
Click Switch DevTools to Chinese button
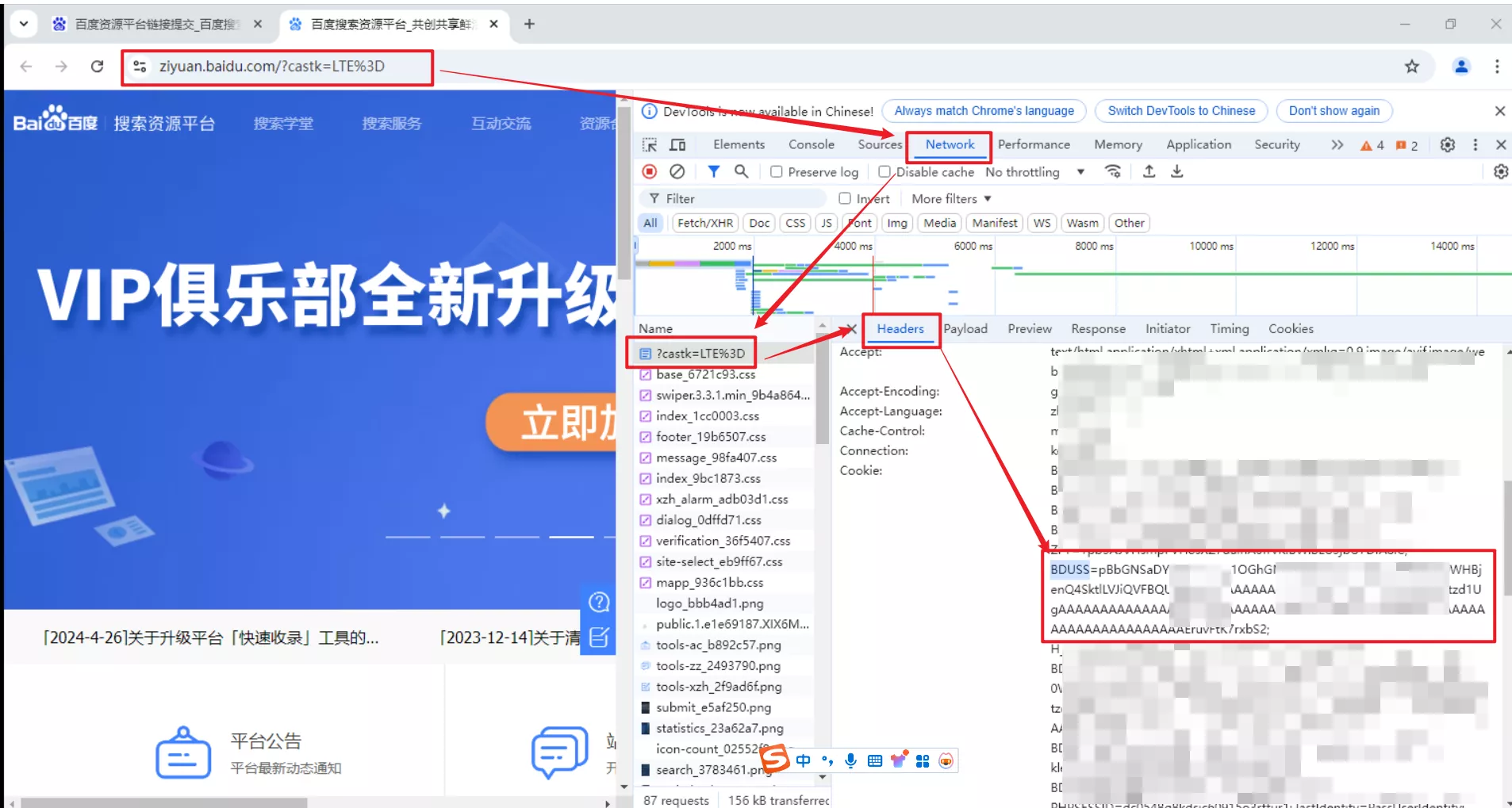[x=1181, y=111]
